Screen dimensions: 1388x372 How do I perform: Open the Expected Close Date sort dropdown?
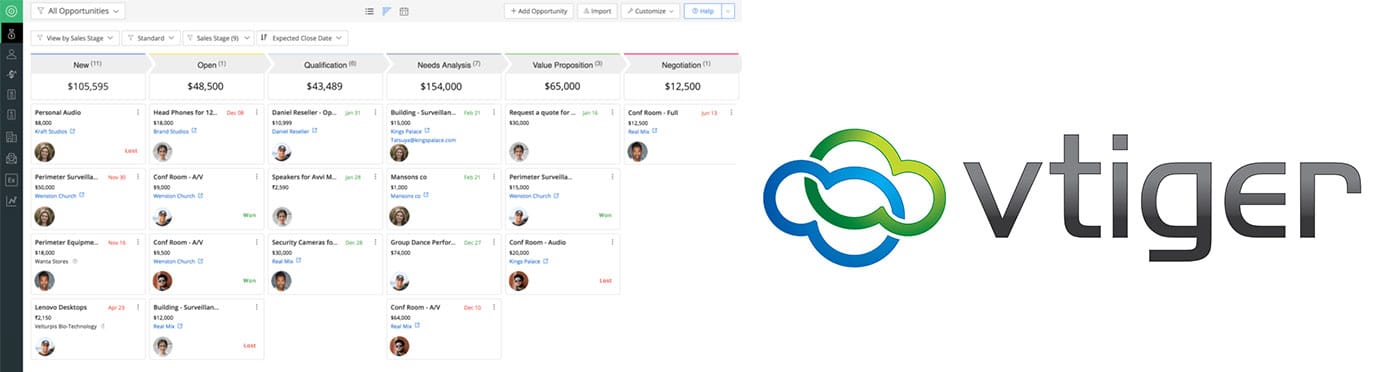(x=303, y=38)
